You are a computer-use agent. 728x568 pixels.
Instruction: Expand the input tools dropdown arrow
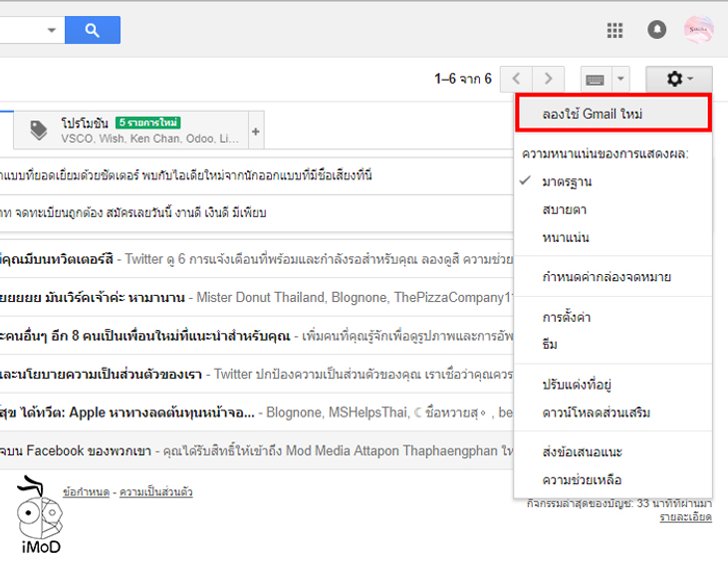click(x=621, y=79)
